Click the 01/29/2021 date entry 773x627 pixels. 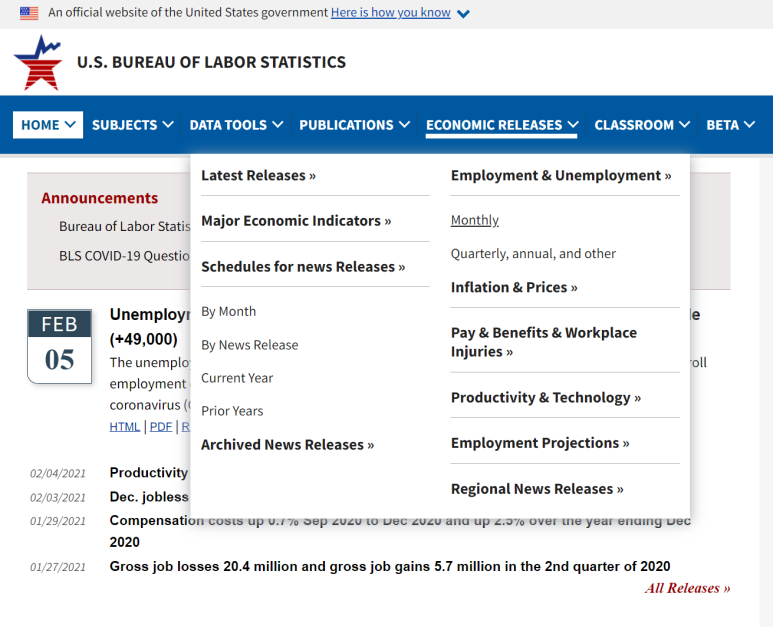(x=58, y=522)
